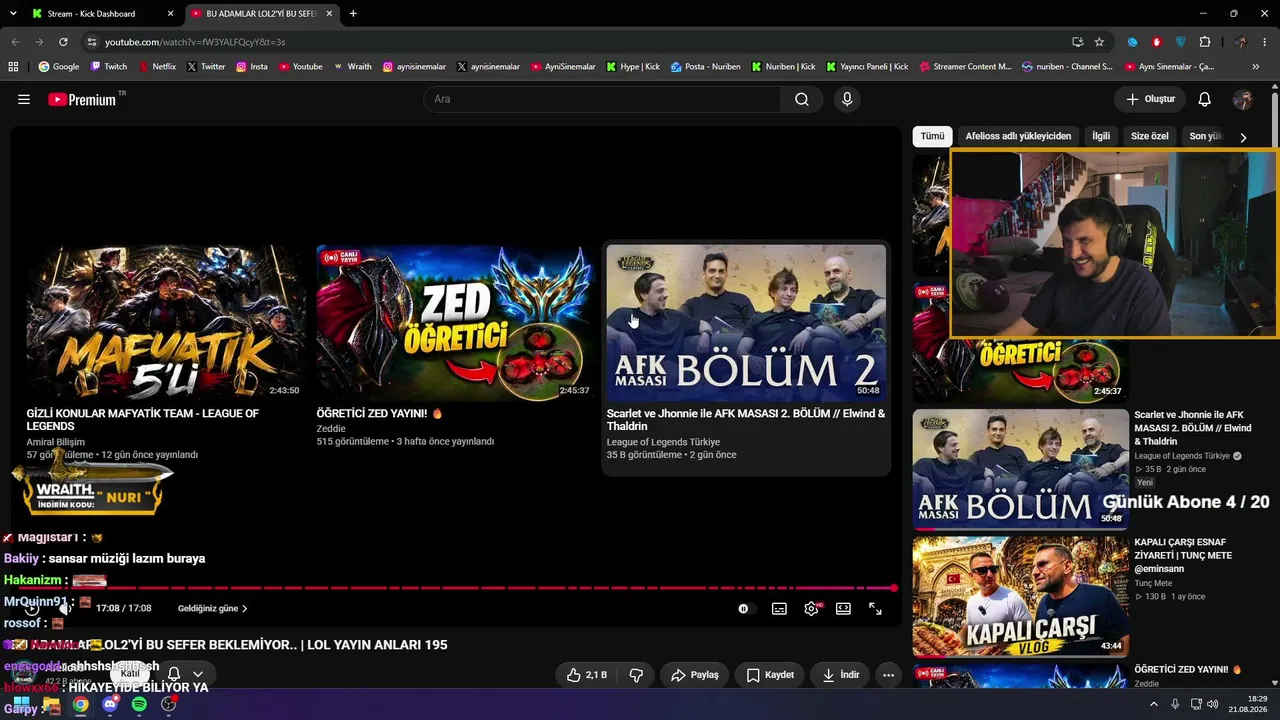The width and height of the screenshot is (1280, 720).
Task: Enter fullscreen in the video player
Action: coord(875,608)
